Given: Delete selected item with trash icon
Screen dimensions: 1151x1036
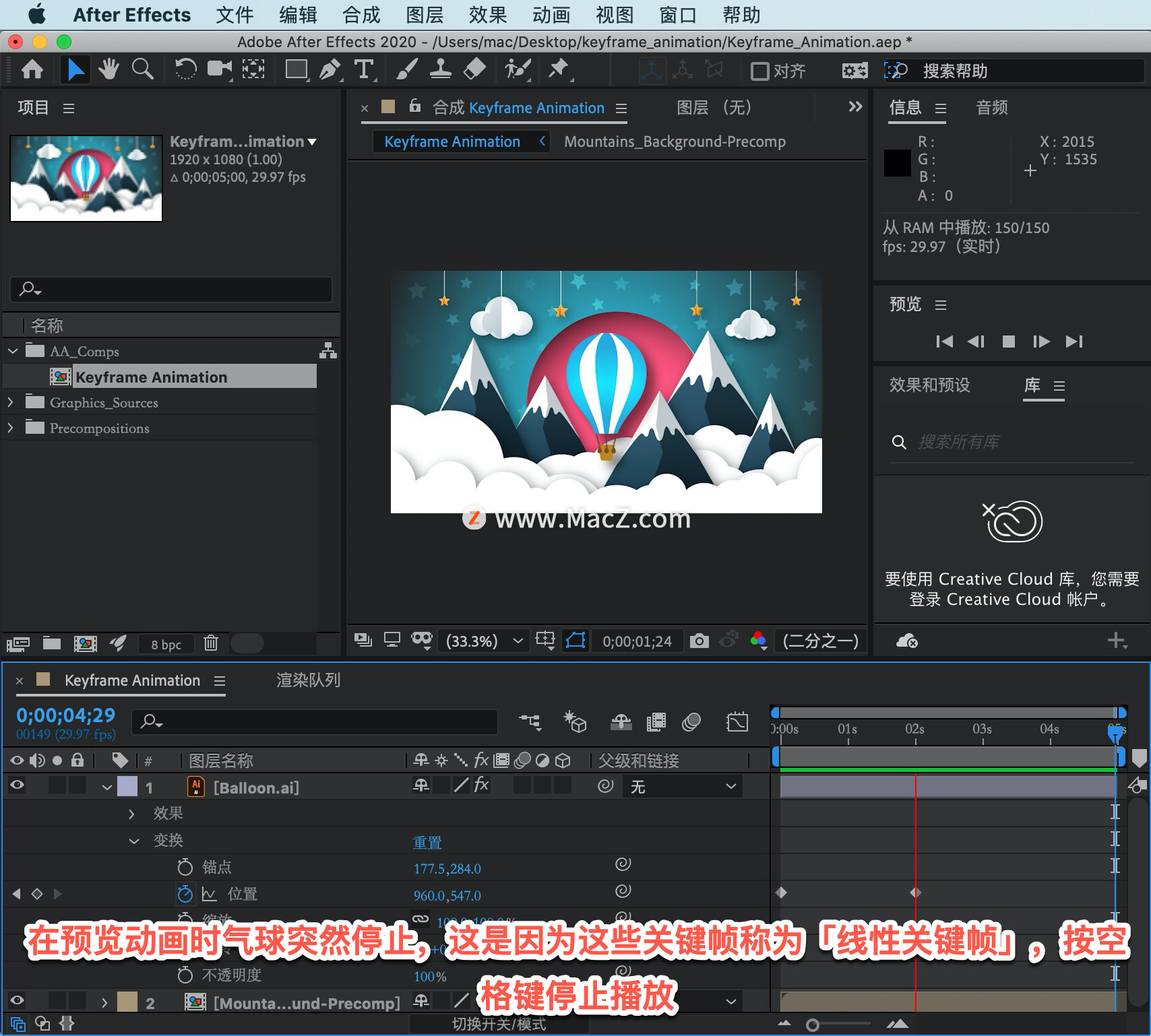Looking at the screenshot, I should click(211, 643).
